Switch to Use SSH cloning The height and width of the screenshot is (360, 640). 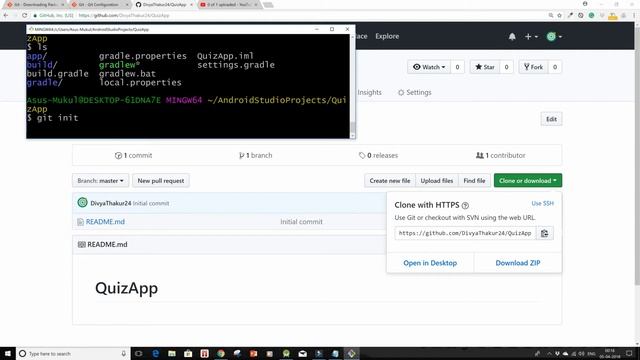coord(542,203)
